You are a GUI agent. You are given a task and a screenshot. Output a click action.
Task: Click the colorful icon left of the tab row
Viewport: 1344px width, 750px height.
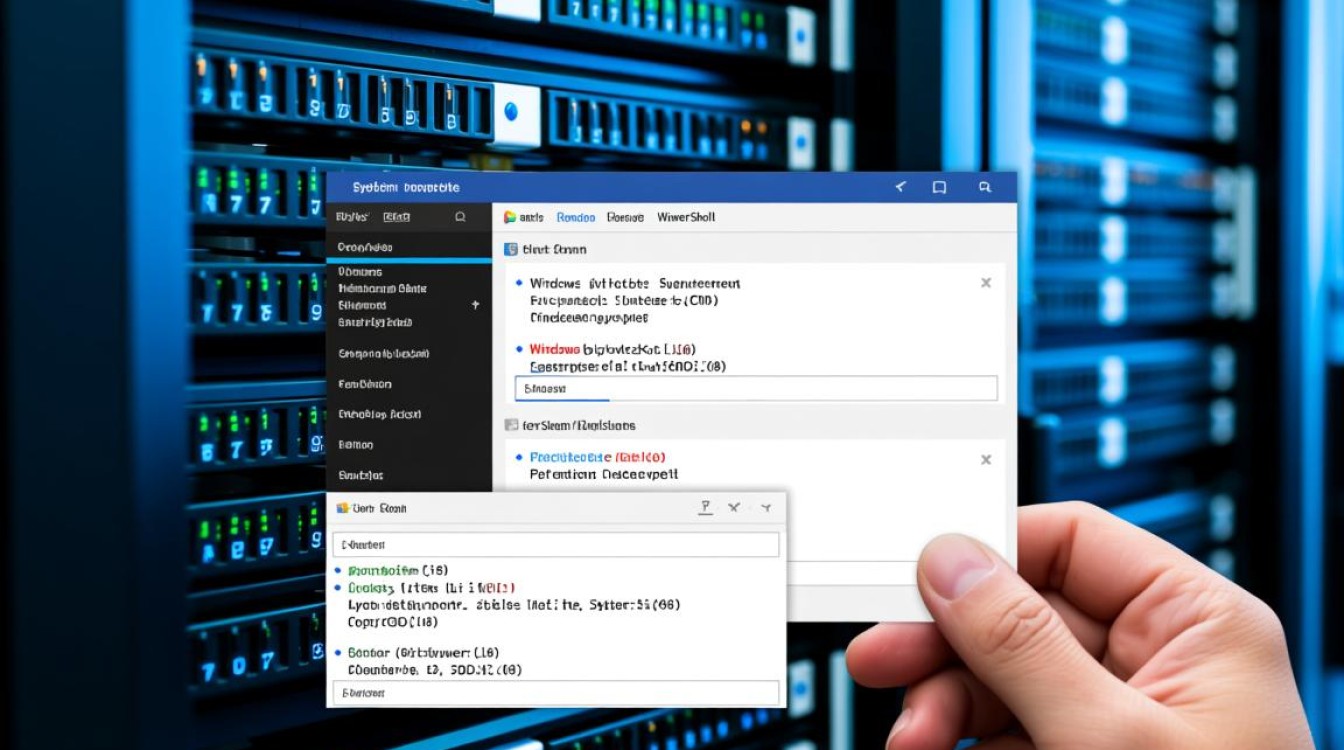(x=510, y=217)
